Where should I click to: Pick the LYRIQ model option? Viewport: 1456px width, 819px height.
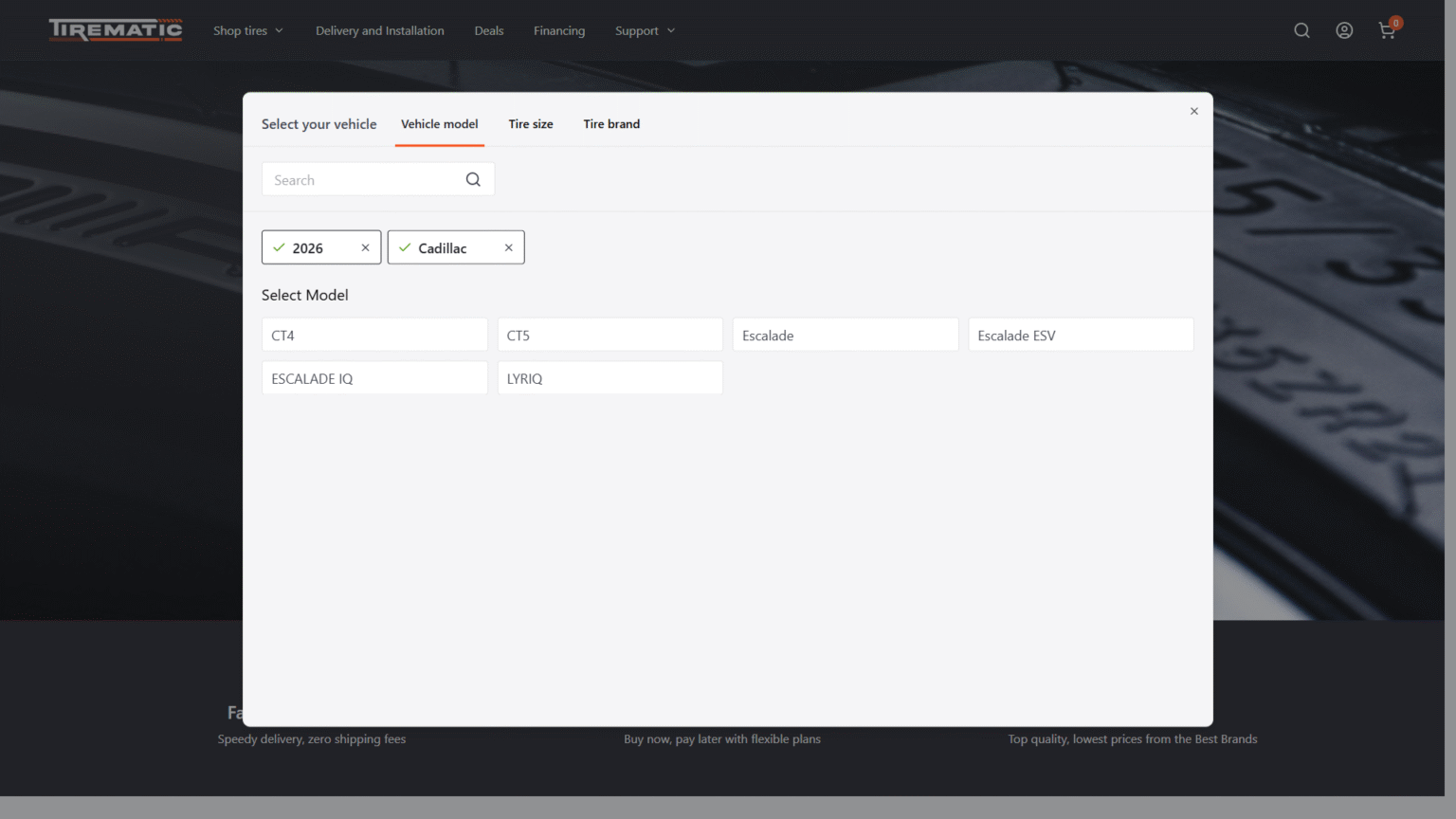pos(610,378)
